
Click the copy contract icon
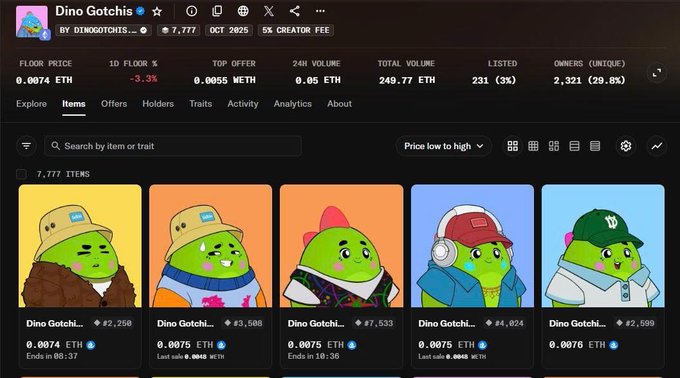(217, 11)
